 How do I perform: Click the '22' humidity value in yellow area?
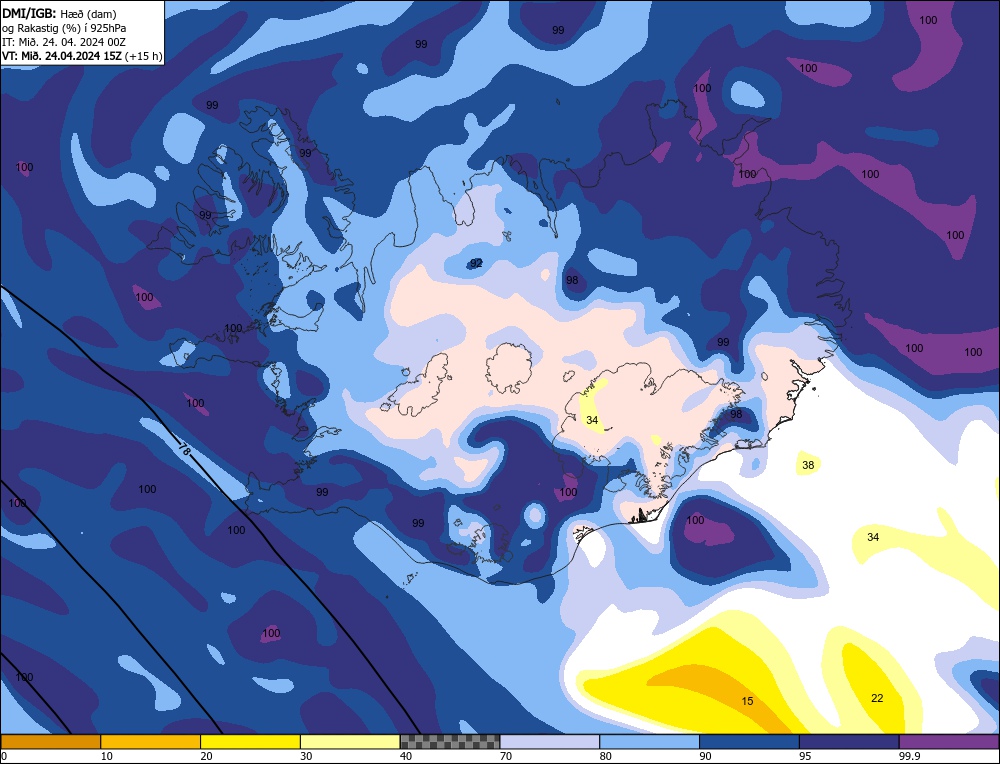[x=877, y=698]
